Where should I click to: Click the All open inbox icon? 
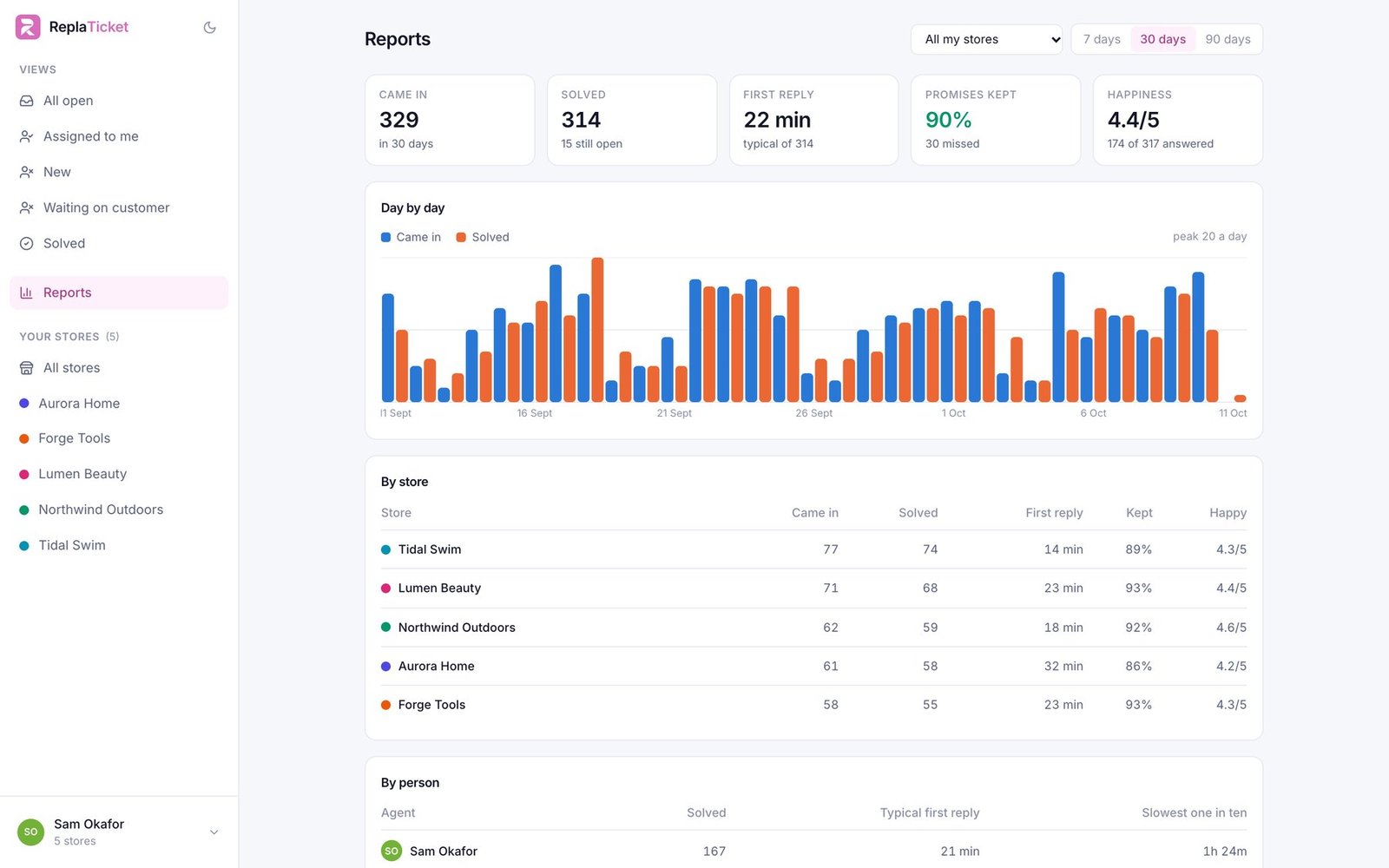tap(27, 101)
